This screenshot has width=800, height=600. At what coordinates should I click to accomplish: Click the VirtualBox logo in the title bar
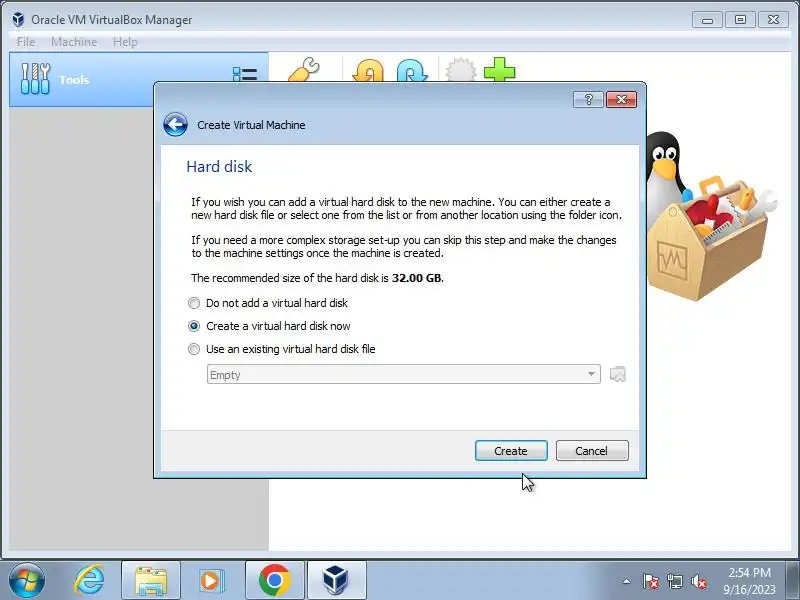pyautogui.click(x=18, y=20)
